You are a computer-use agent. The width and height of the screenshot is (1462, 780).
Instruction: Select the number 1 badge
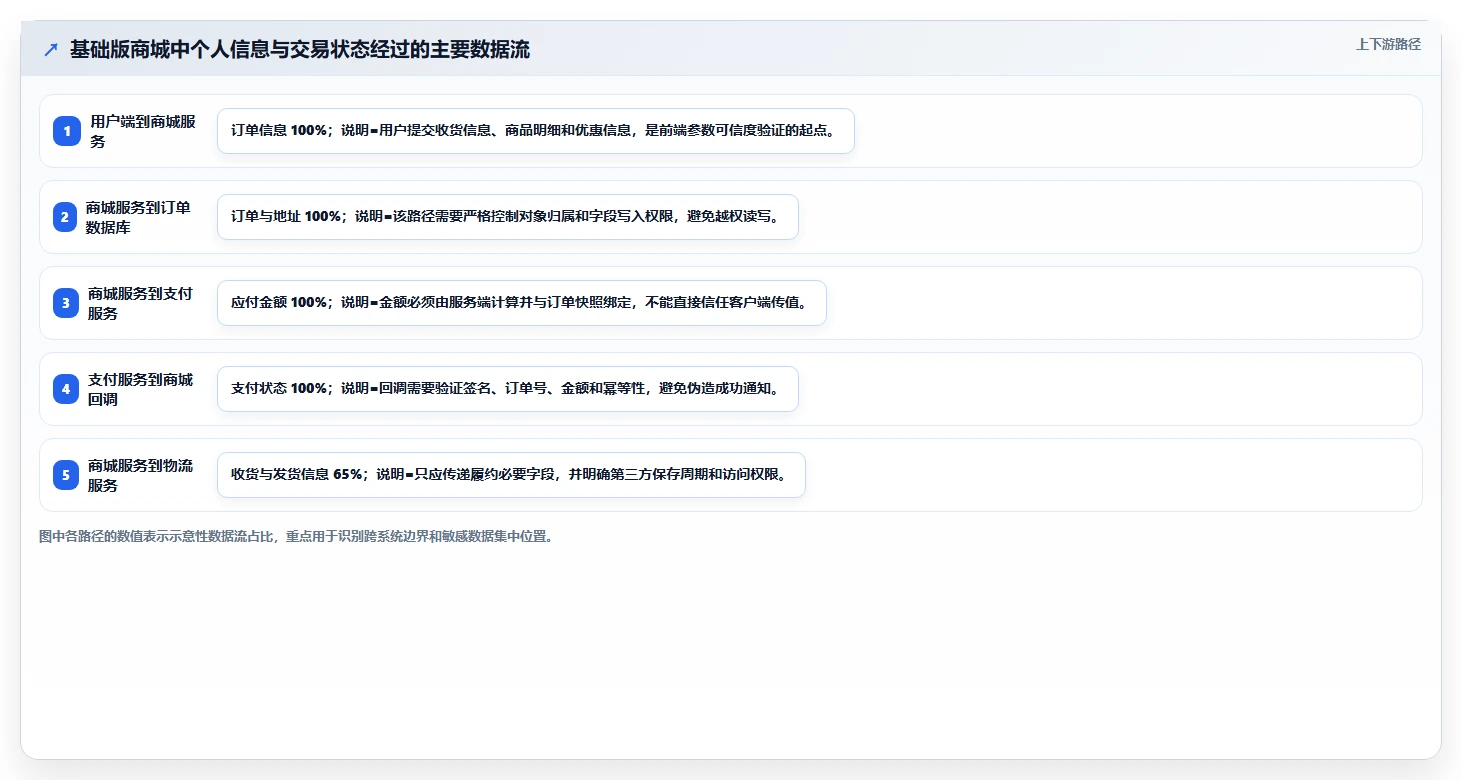click(67, 131)
